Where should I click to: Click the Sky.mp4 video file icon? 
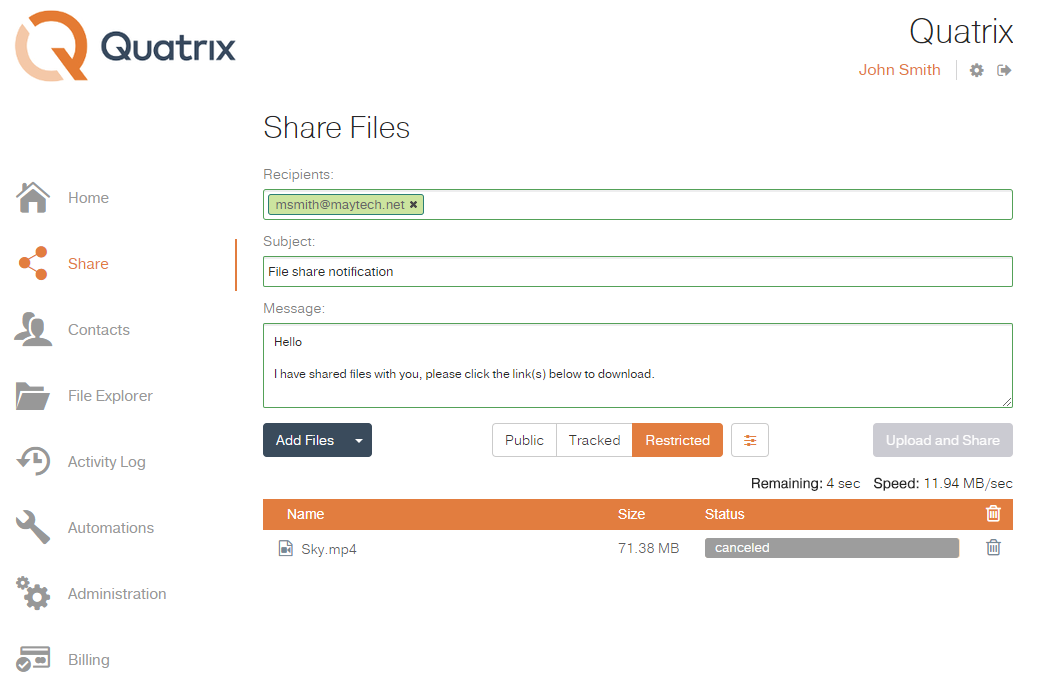click(x=286, y=548)
